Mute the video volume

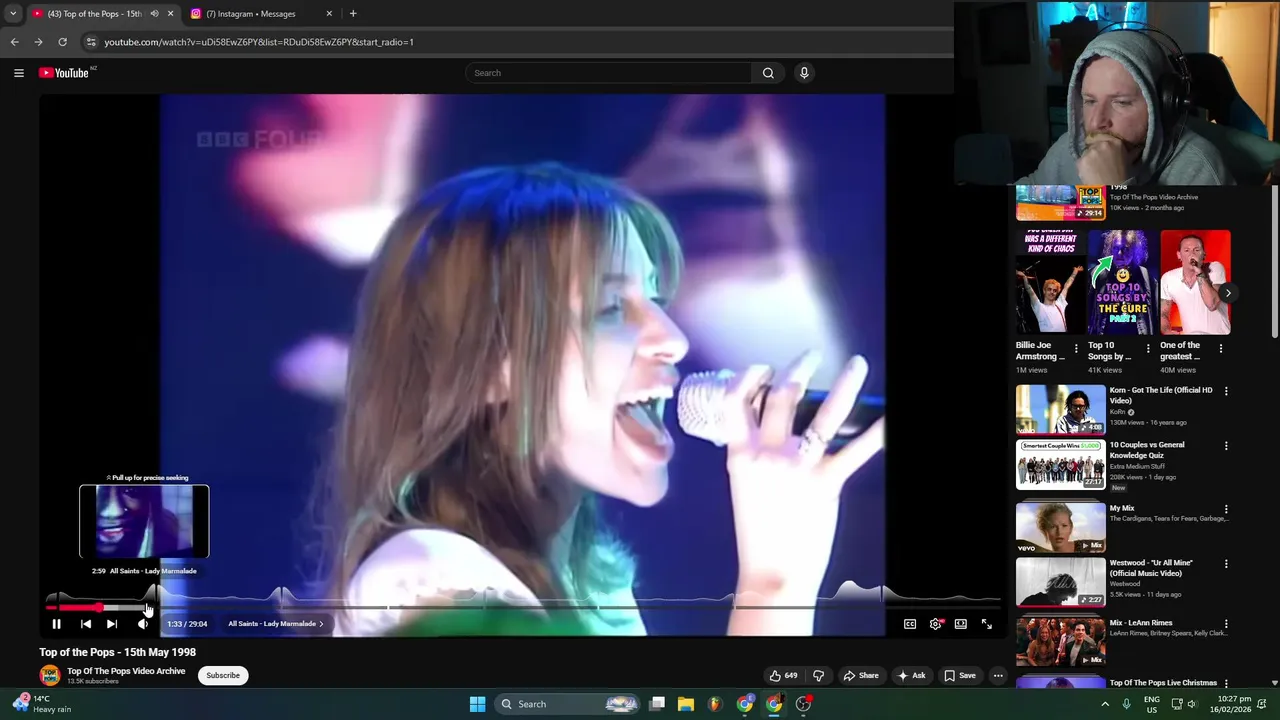(x=143, y=624)
